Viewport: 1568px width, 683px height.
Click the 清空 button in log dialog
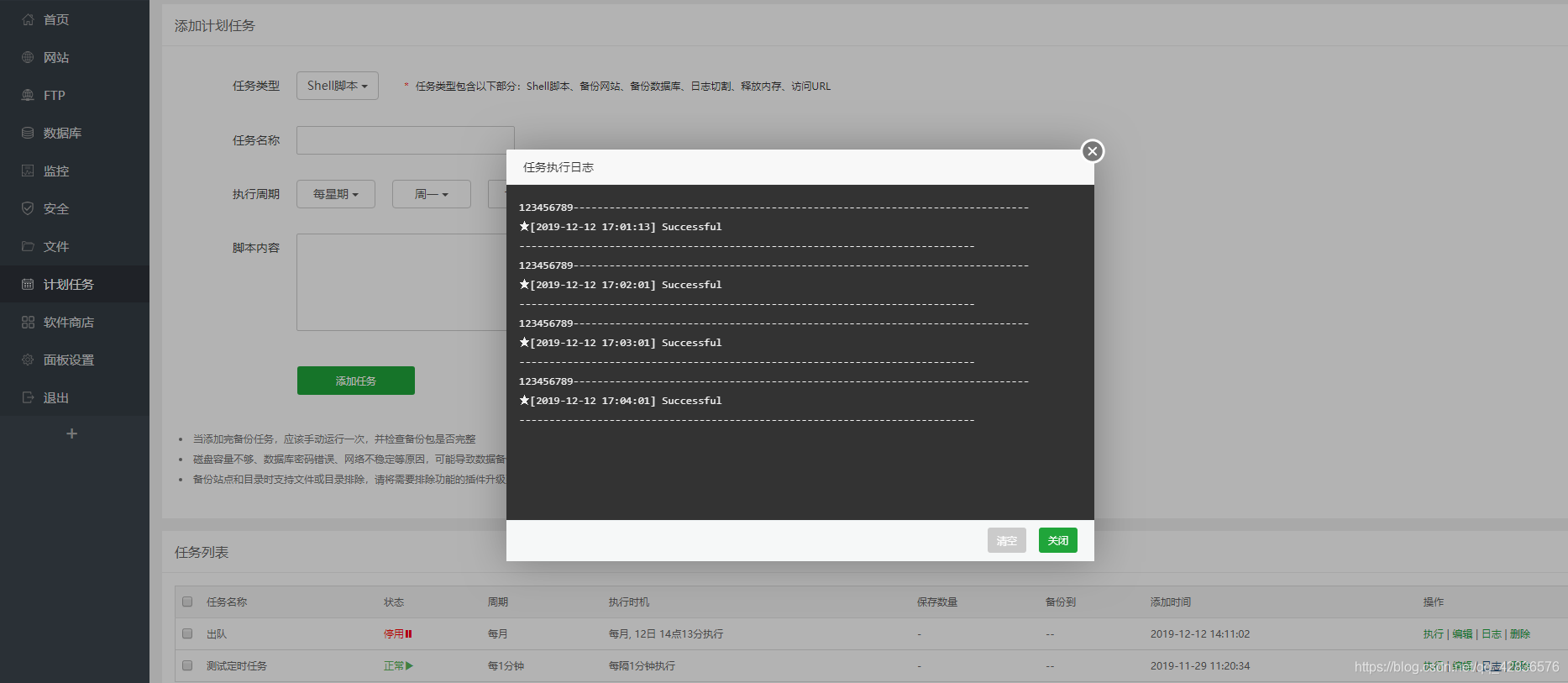(1007, 540)
